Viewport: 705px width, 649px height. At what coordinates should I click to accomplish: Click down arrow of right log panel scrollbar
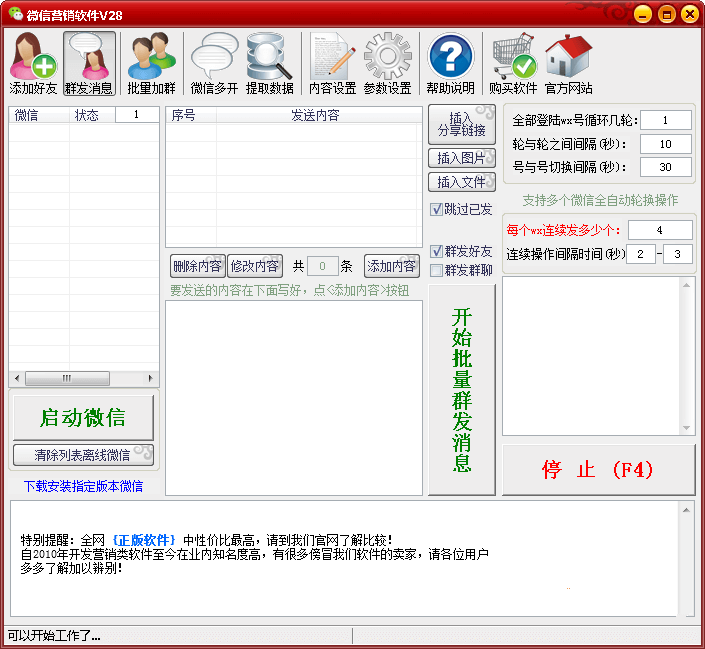(687, 428)
